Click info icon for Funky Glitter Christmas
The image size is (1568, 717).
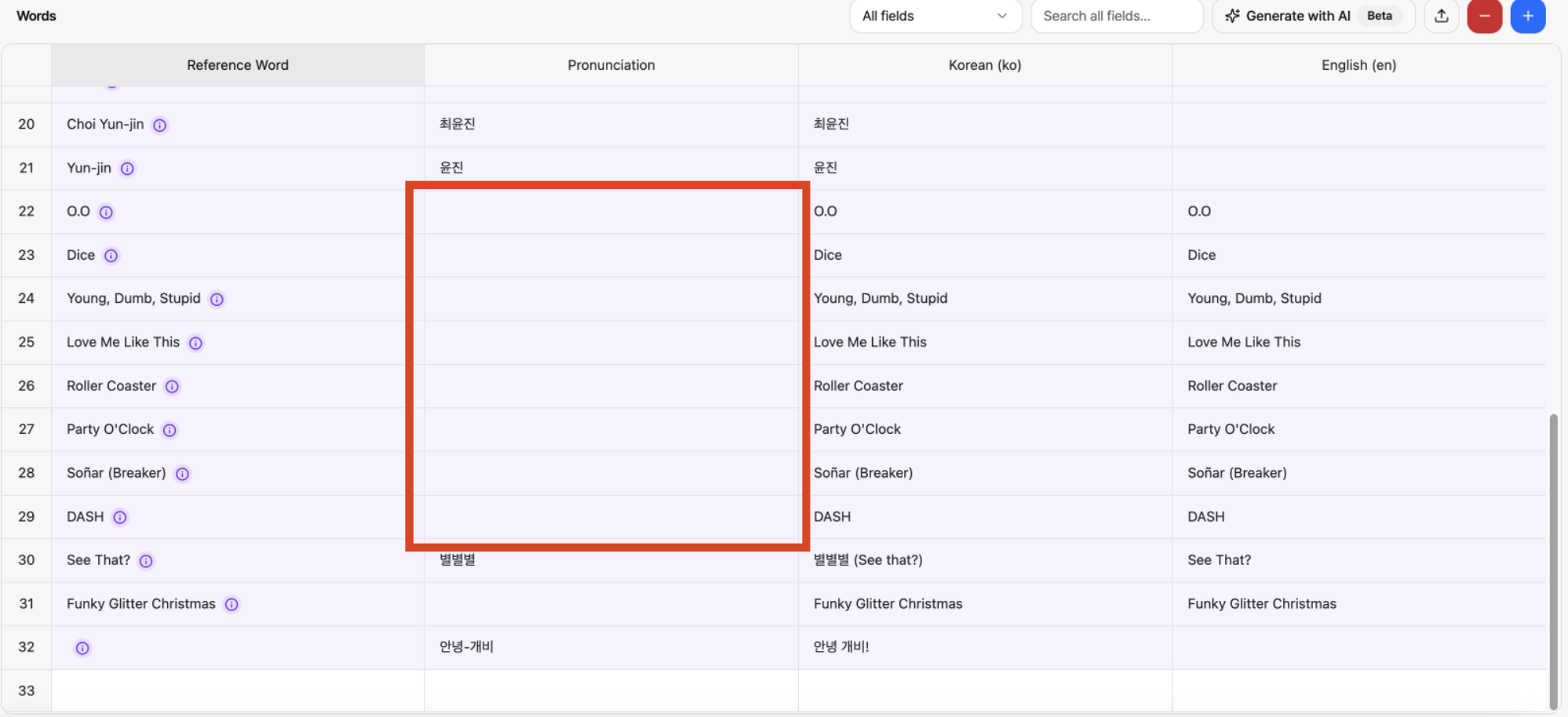pos(232,604)
